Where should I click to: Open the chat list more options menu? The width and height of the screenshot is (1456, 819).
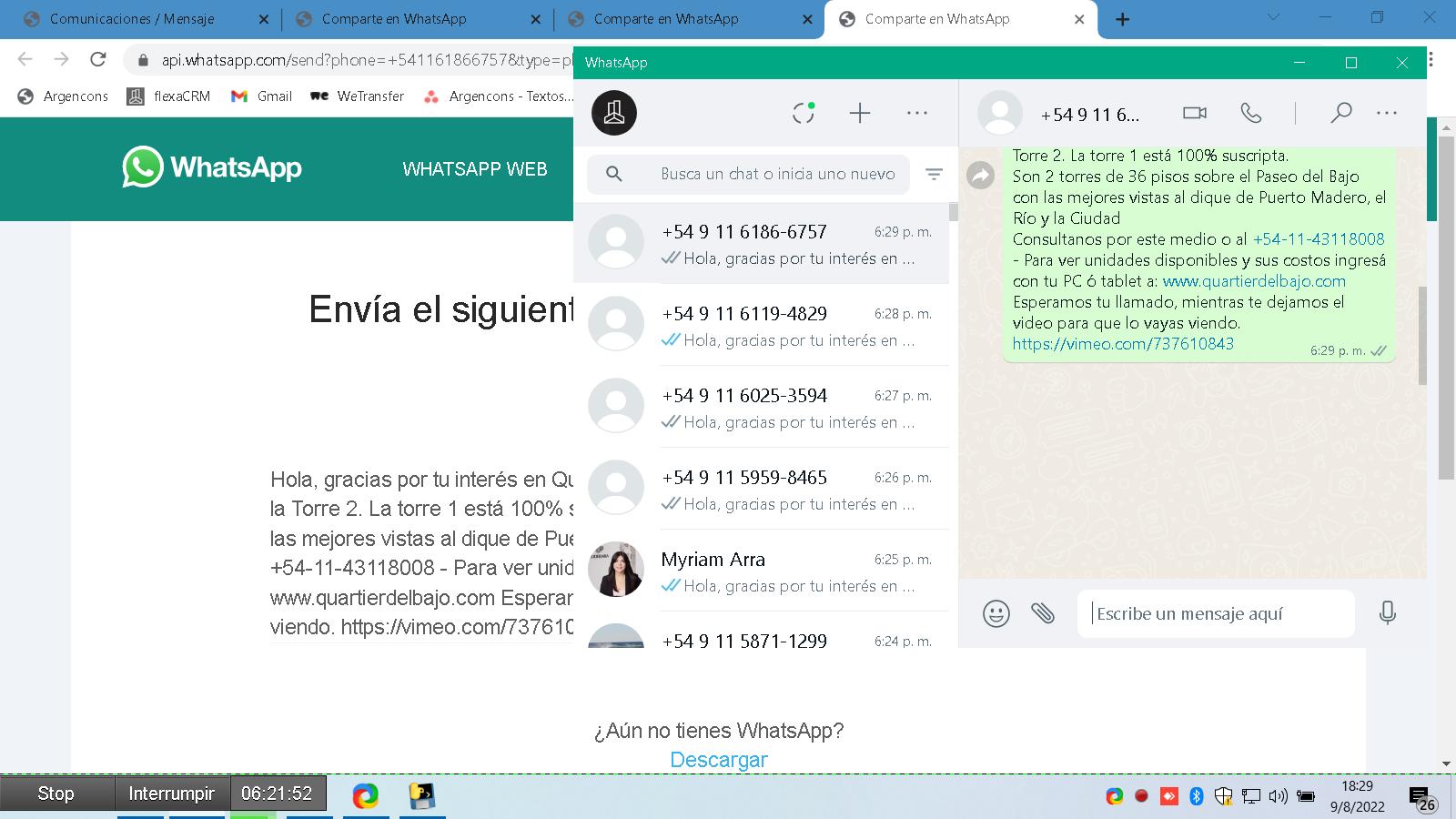pos(917,113)
